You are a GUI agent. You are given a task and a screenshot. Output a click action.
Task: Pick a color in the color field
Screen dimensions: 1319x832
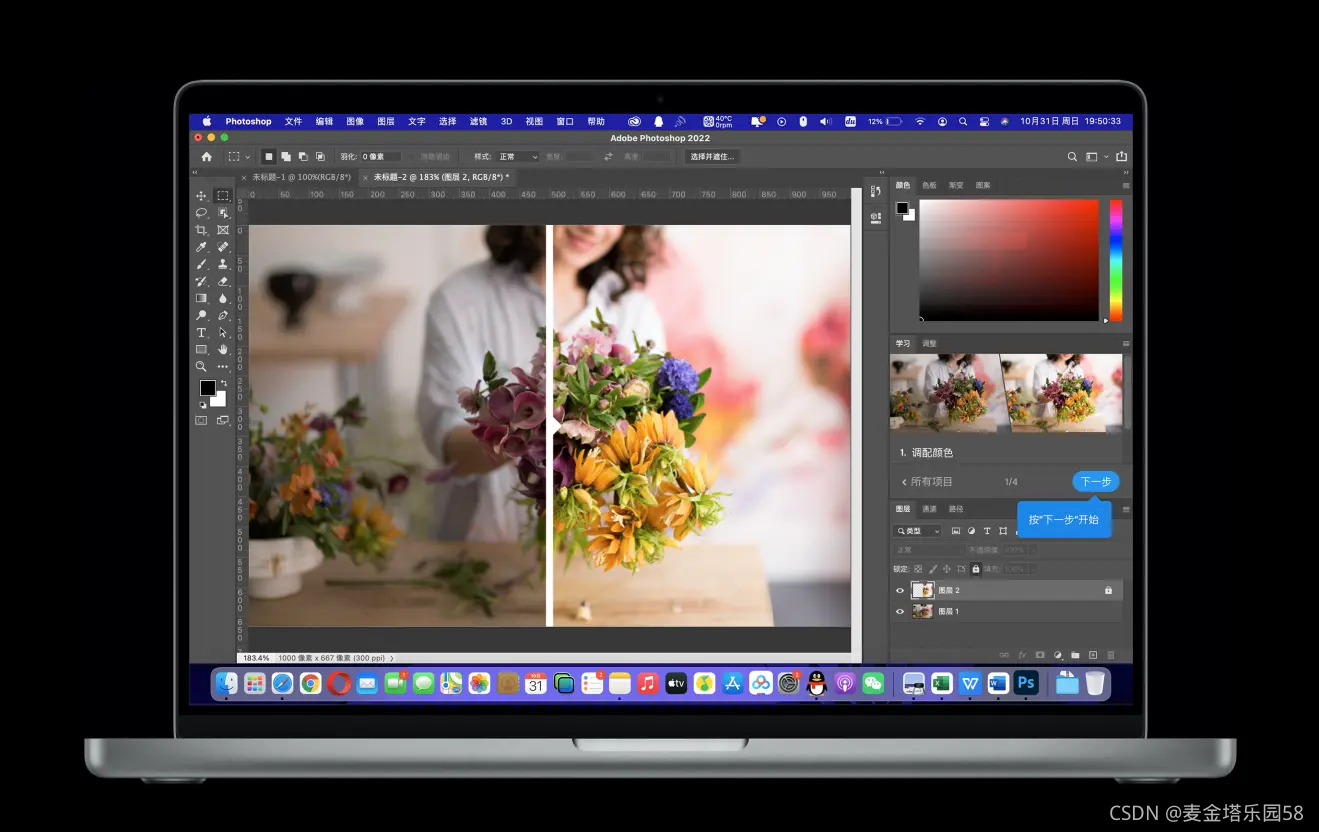tap(1009, 260)
